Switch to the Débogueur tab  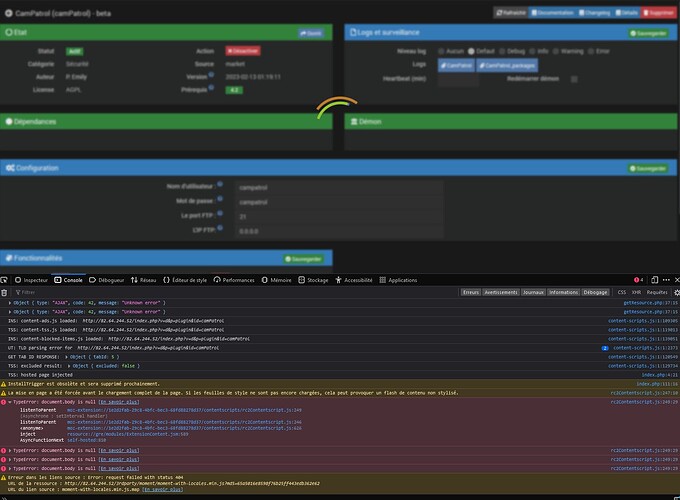tap(107, 280)
